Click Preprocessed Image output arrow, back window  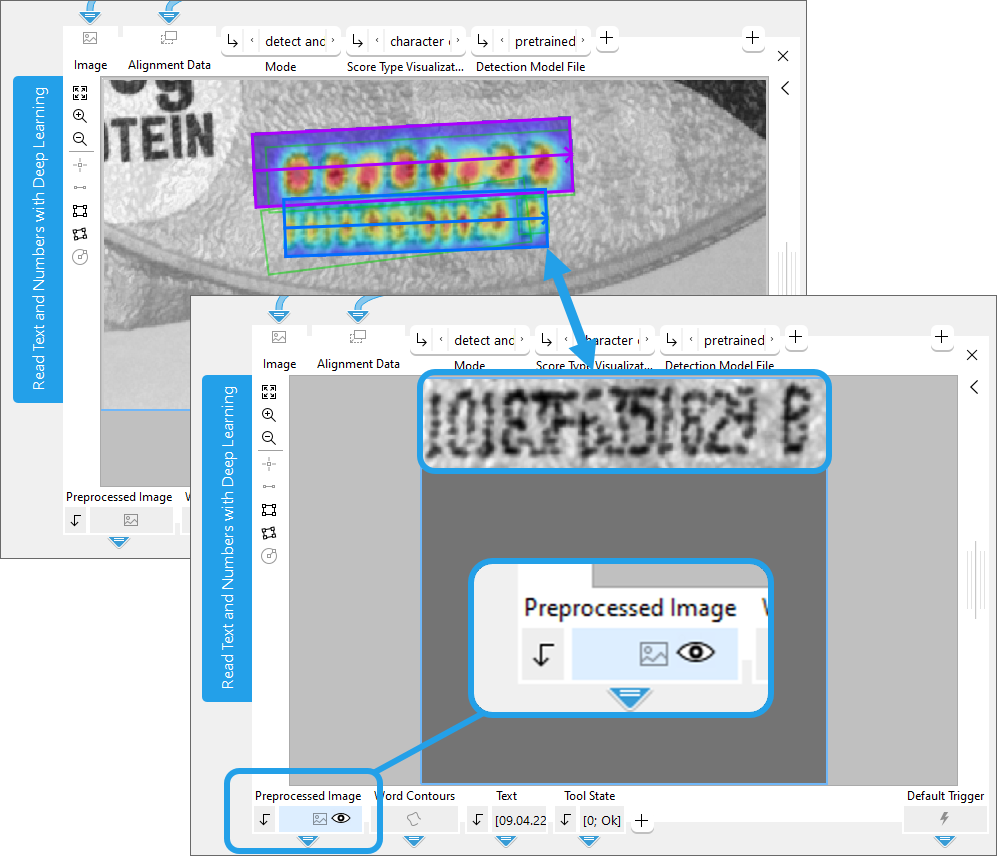tap(76, 520)
